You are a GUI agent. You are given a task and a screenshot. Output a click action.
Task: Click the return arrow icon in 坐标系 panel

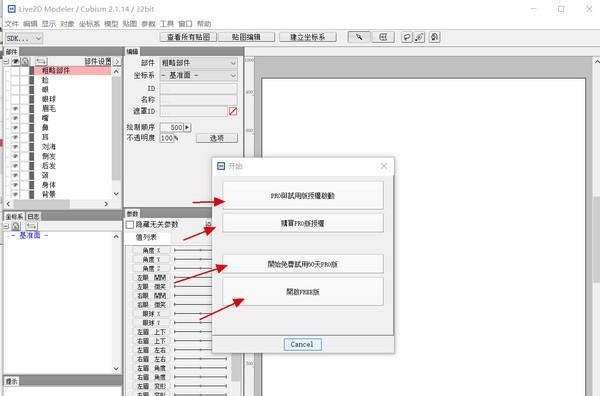31,226
